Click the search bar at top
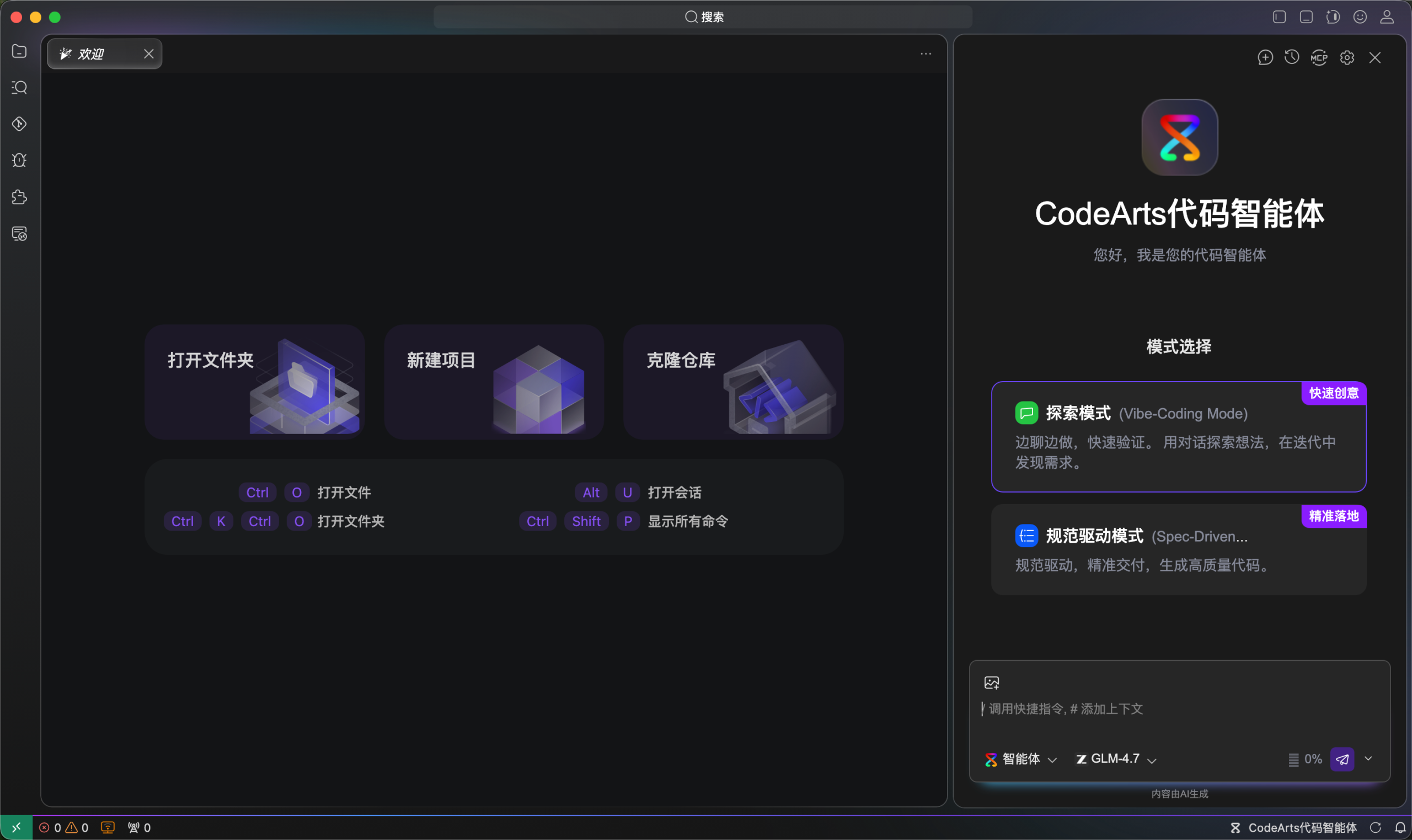Screen dimensions: 1412x840 click(703, 17)
